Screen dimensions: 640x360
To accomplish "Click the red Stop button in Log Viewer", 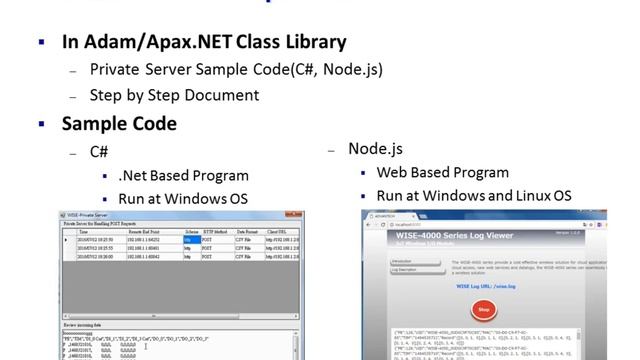I will point(484,310).
